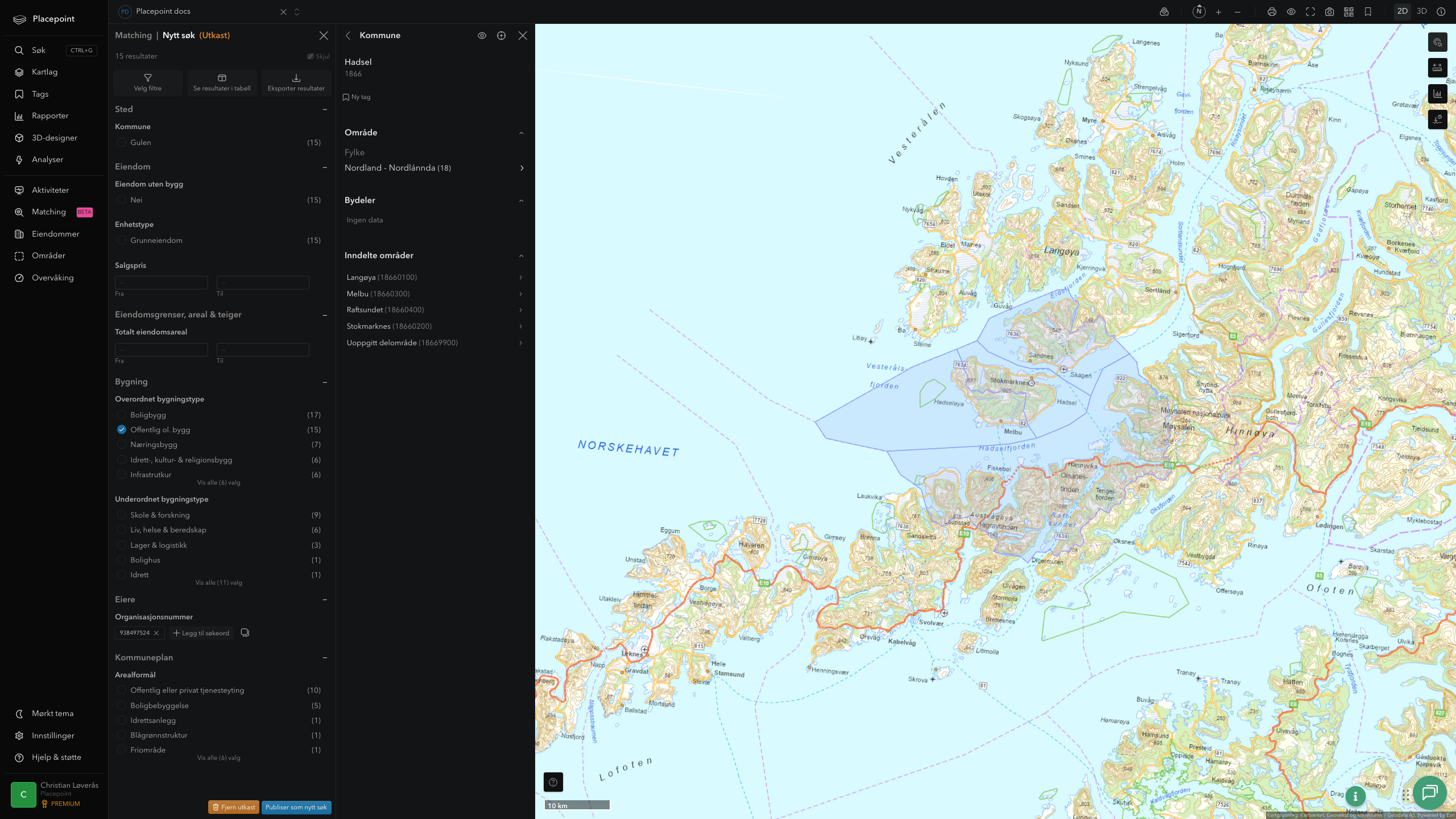Click Eksporter resultater

[296, 83]
